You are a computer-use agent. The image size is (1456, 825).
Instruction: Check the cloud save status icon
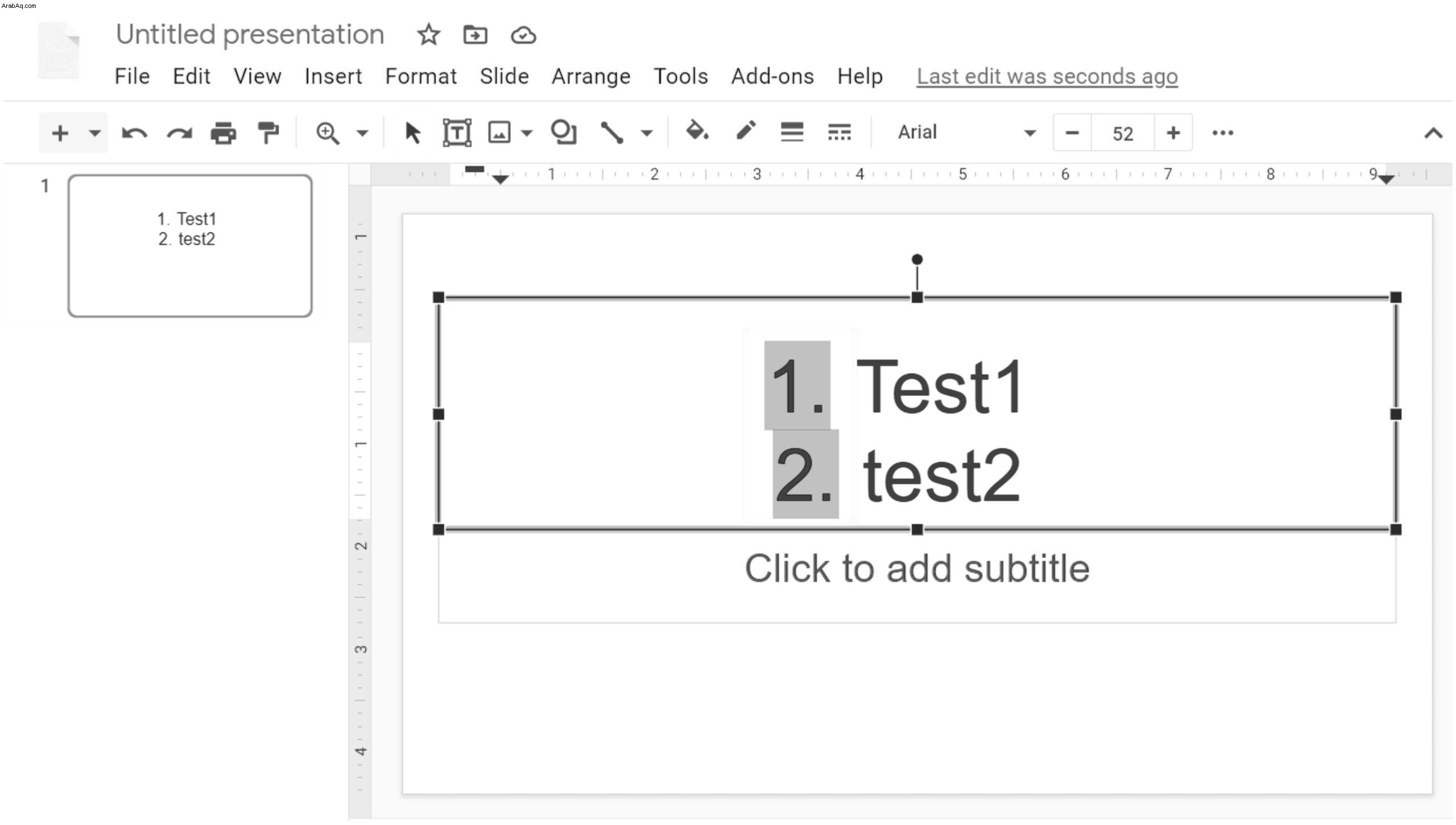pos(523,35)
